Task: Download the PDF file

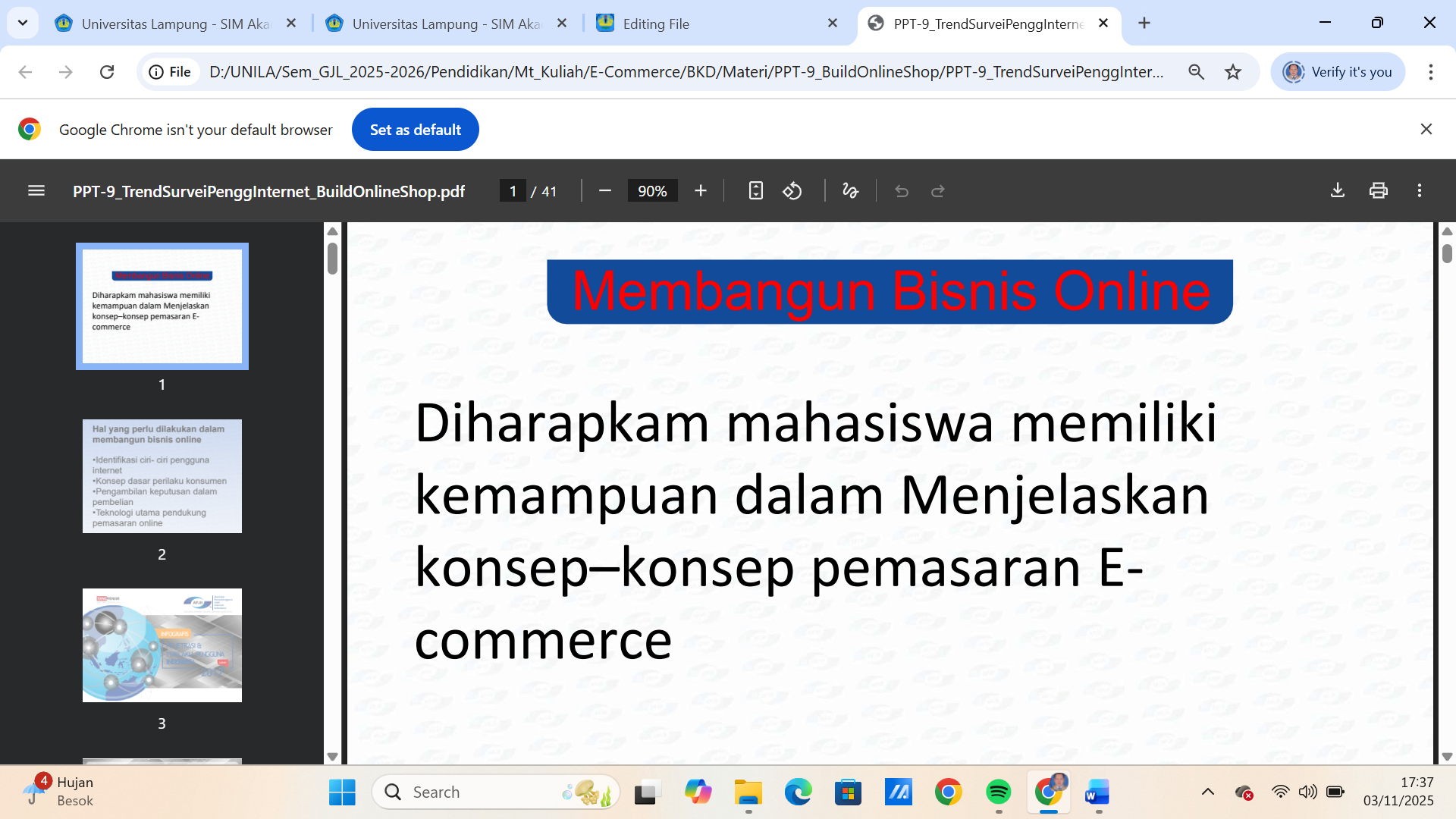Action: [x=1338, y=191]
